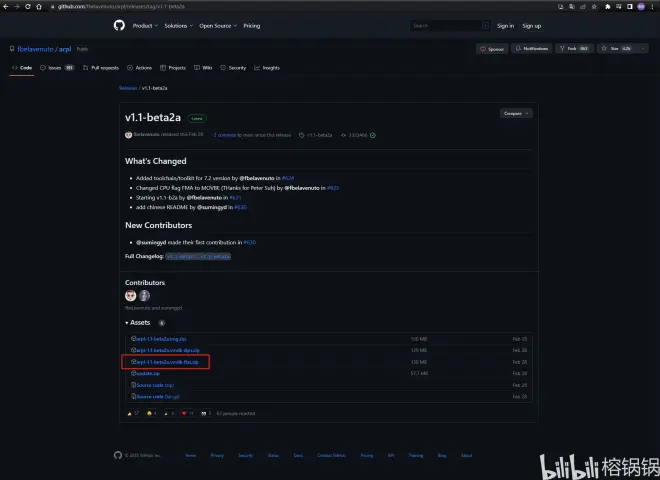Expand the Product menu
This screenshot has height=480, width=660.
pyautogui.click(x=145, y=26)
